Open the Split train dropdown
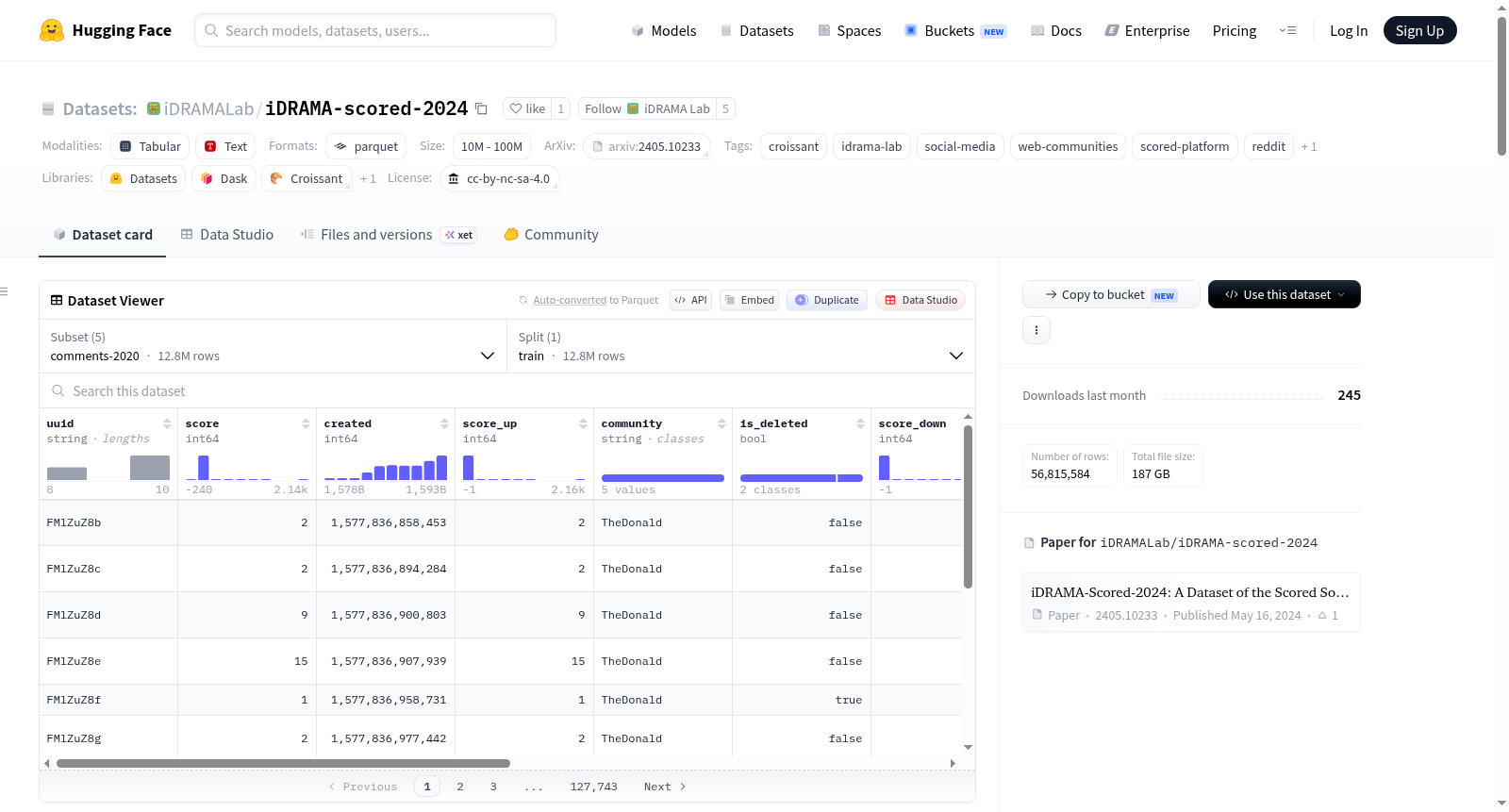The image size is (1509, 812). (740, 346)
